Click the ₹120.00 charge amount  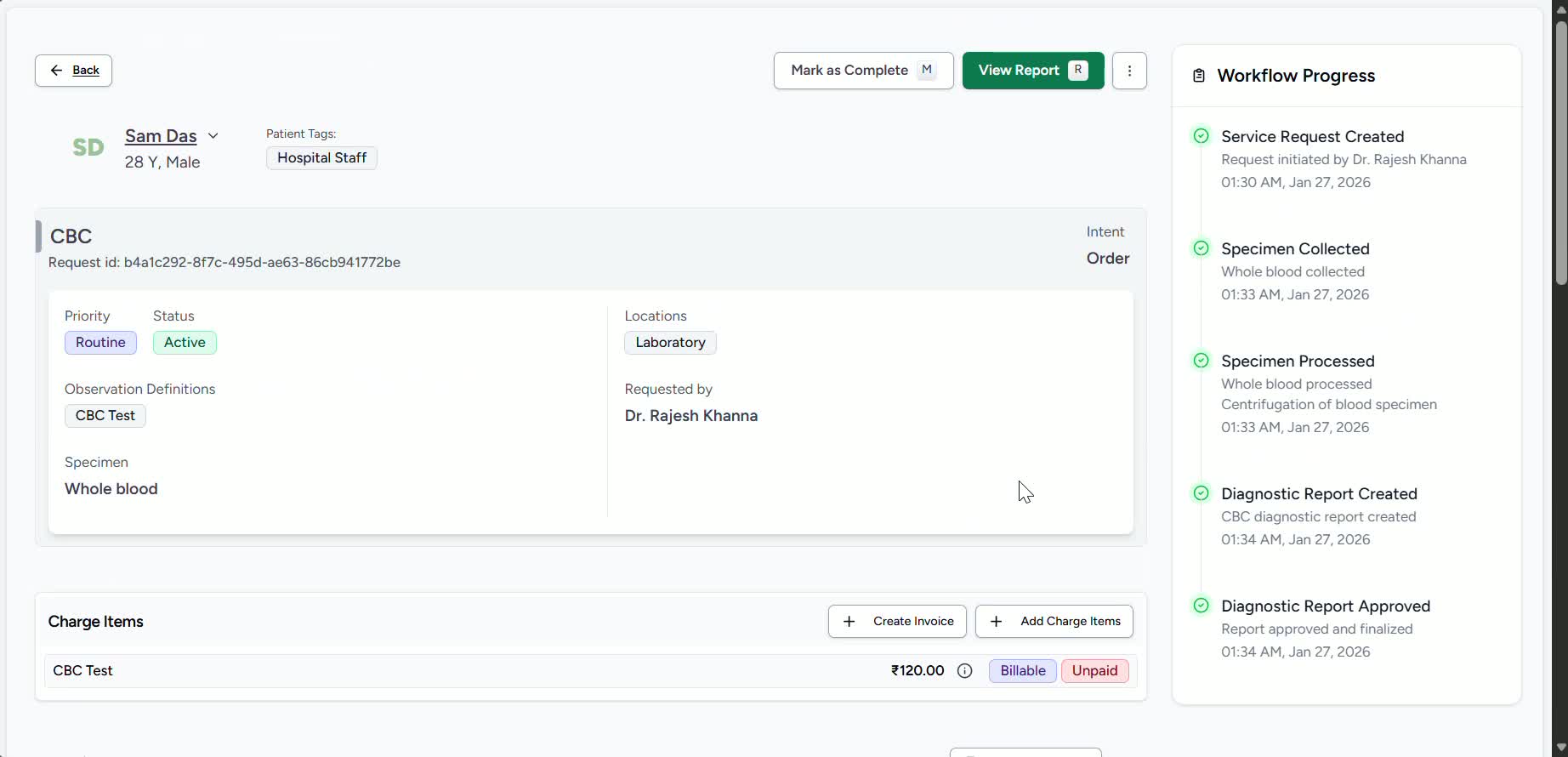pyautogui.click(x=918, y=671)
